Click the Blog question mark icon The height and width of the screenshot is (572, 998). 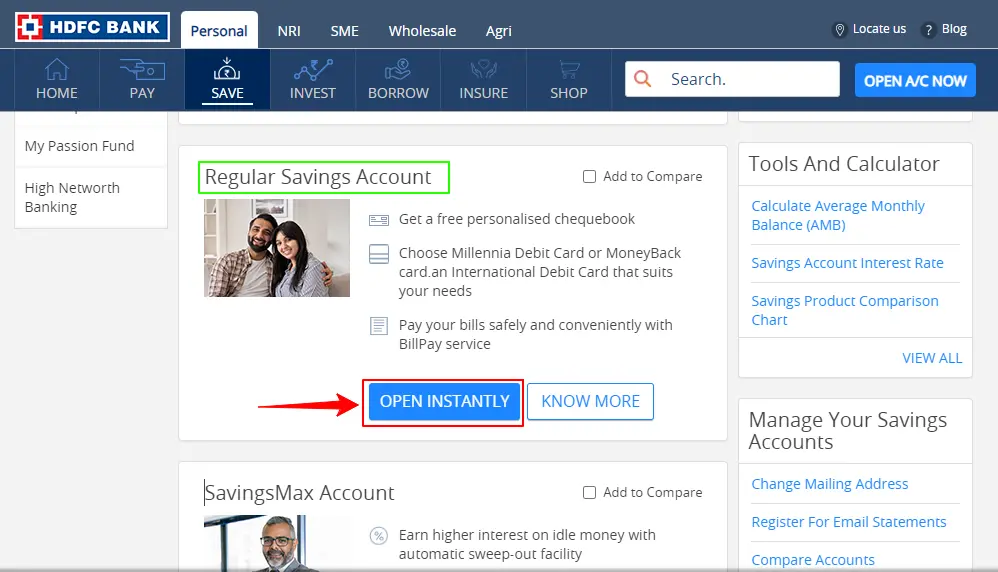(x=929, y=30)
